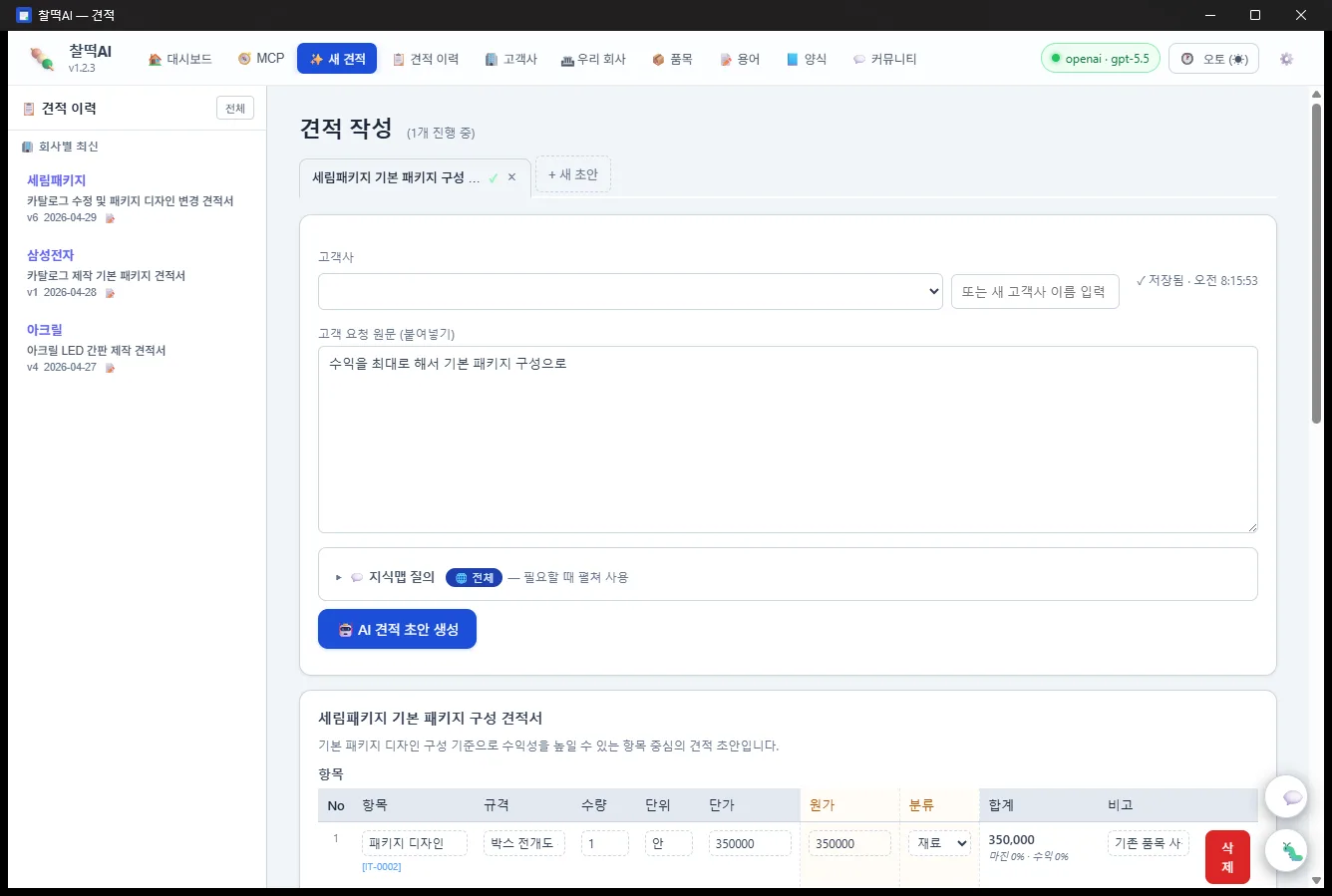Screen dimensions: 1332x896
Task: Open 견적 이력 in top navigation
Action: tap(426, 59)
